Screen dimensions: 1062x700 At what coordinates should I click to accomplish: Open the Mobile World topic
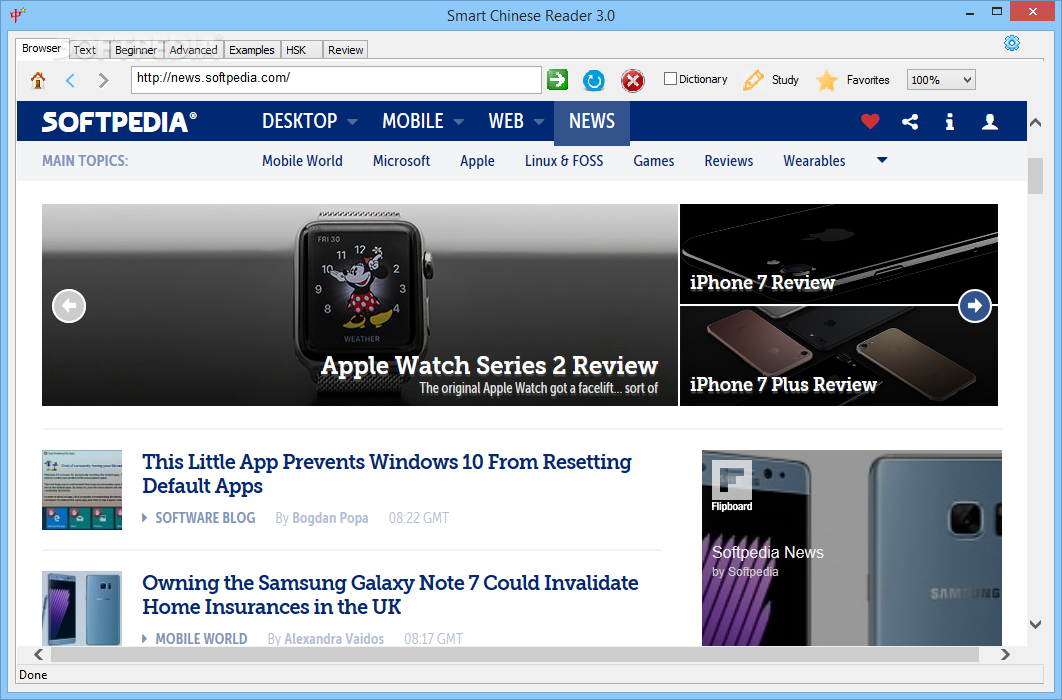[302, 161]
